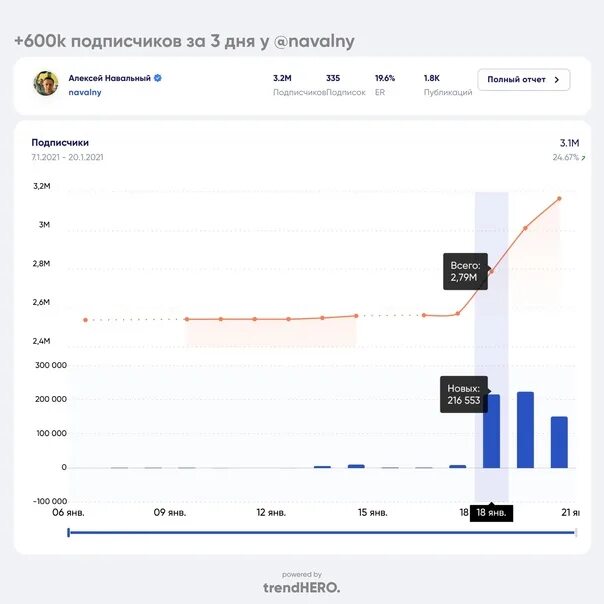Click the 12 янв. axis label
Image resolution: width=604 pixels, height=604 pixels.
[271, 513]
